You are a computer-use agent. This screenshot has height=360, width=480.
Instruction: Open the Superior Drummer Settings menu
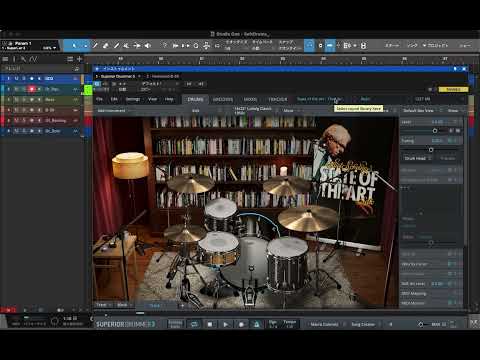click(x=133, y=99)
